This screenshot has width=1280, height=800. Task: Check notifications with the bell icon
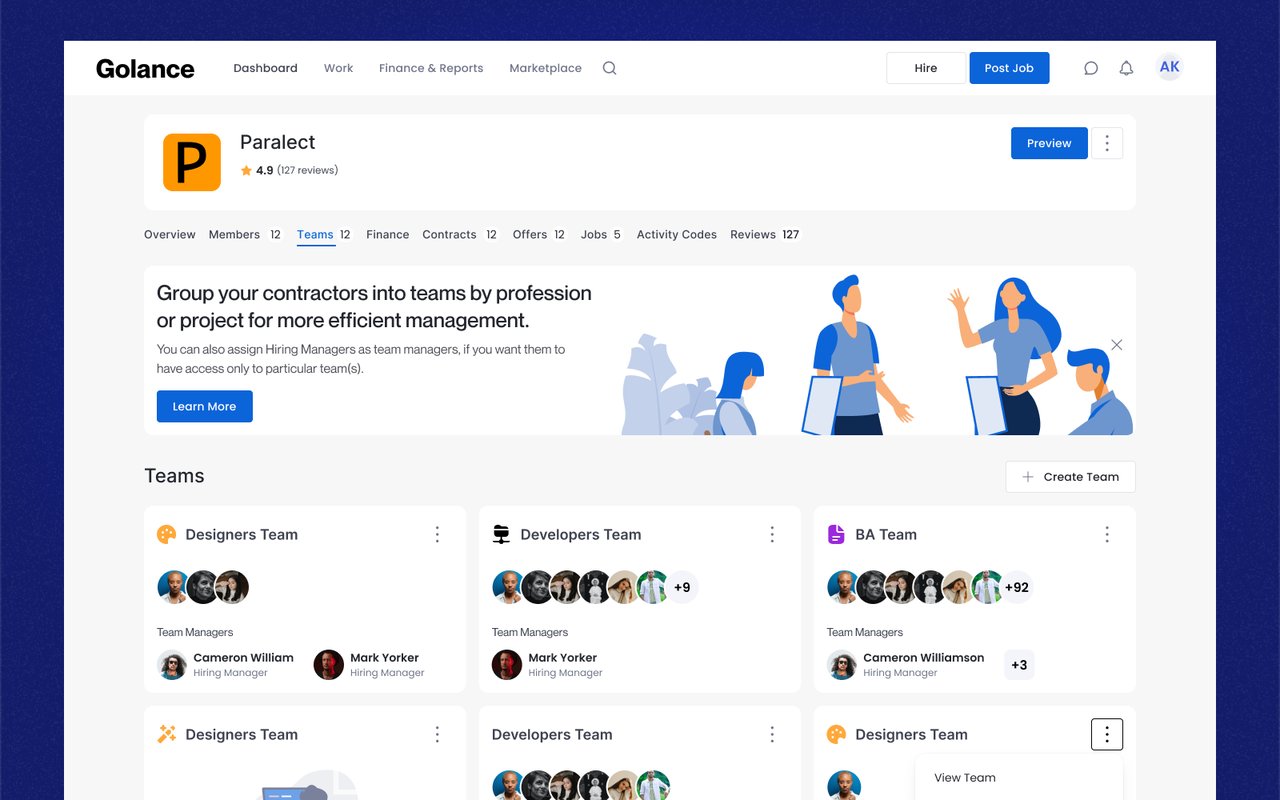point(1126,68)
